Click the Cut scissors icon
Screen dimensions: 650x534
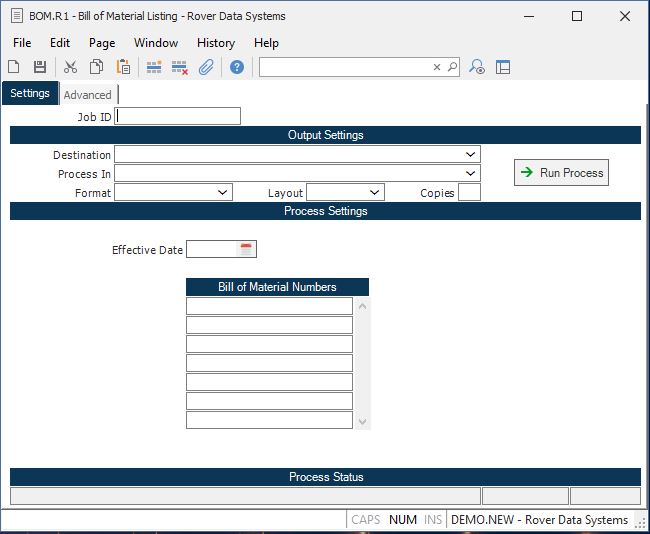pyautogui.click(x=70, y=67)
